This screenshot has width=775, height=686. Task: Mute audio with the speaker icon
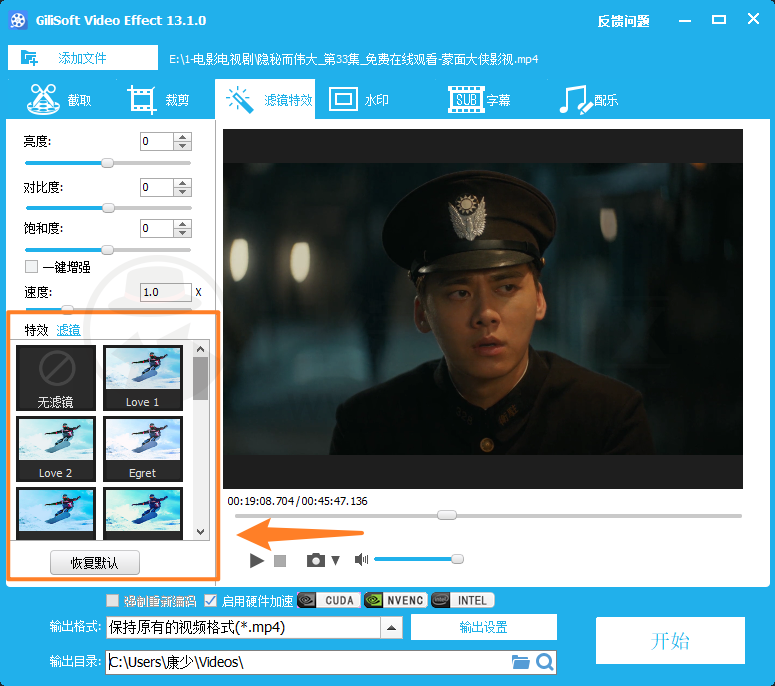point(361,559)
